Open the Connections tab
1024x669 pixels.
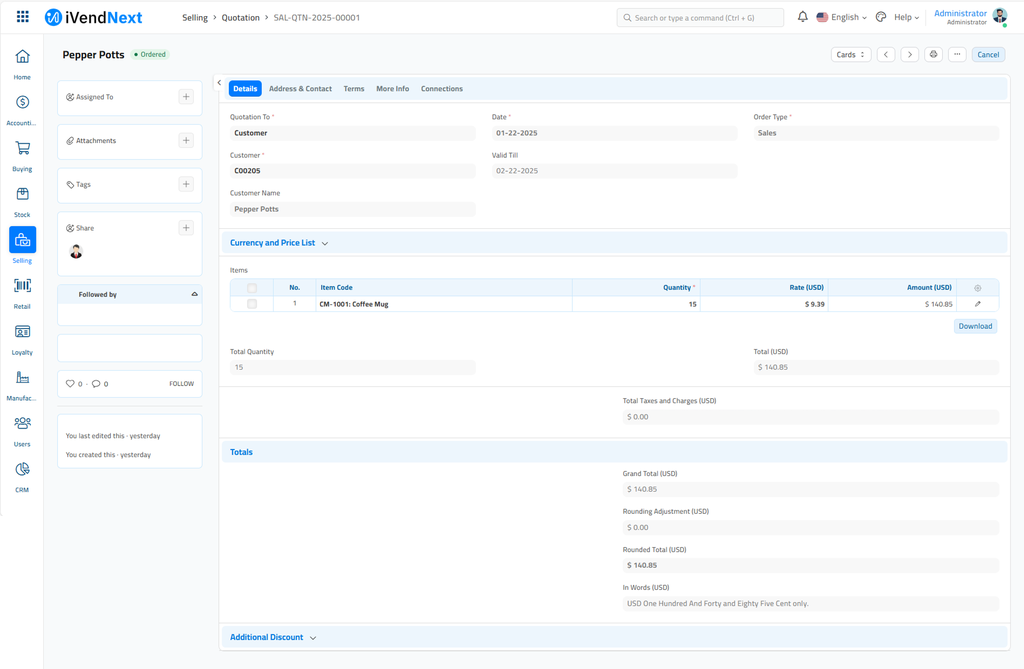tap(441, 89)
